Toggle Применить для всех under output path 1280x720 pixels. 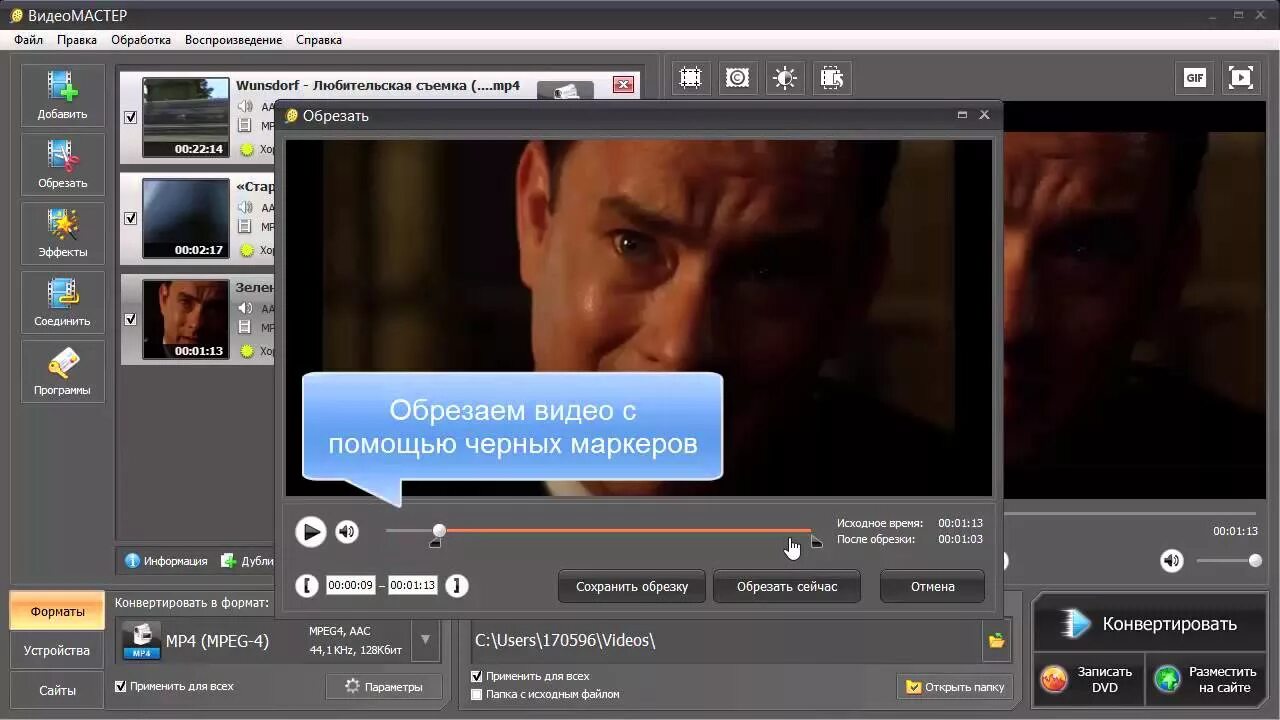click(x=477, y=676)
